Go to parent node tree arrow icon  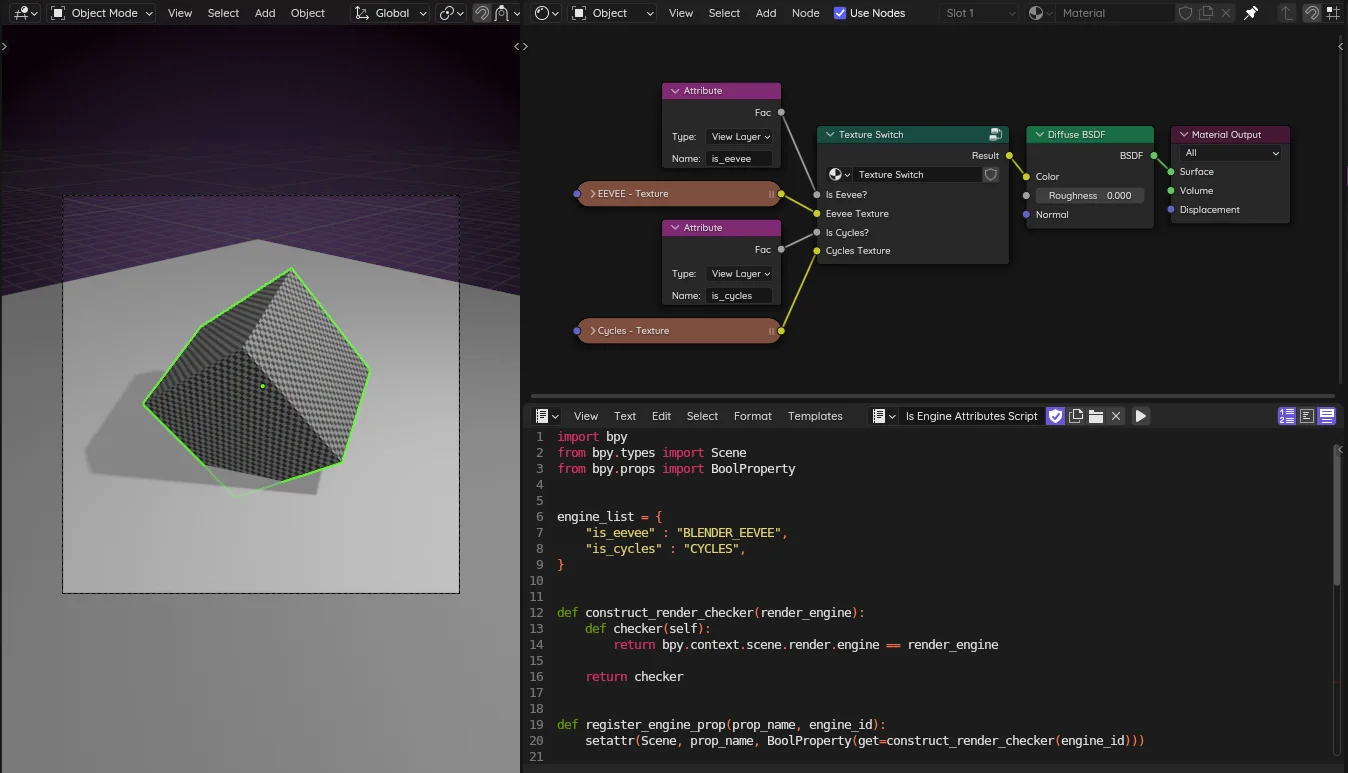point(1287,13)
